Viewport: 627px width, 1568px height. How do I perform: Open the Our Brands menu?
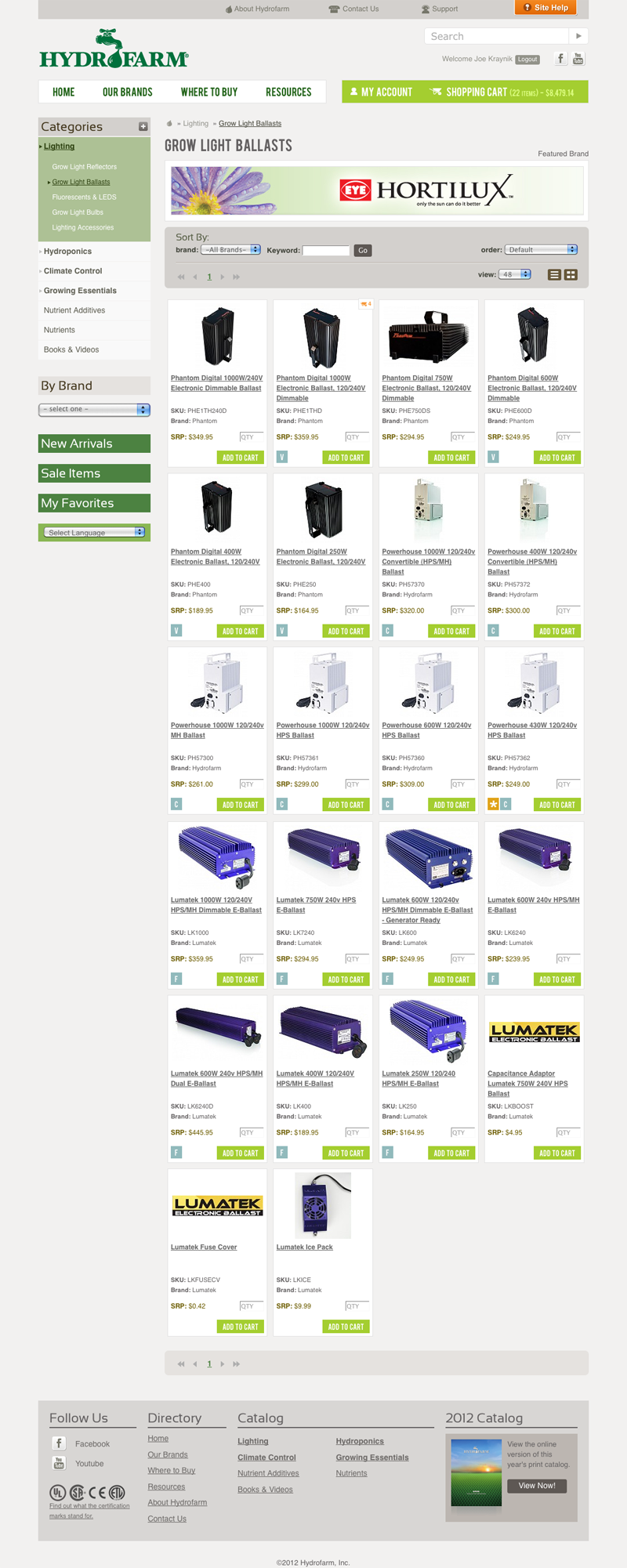[x=128, y=92]
